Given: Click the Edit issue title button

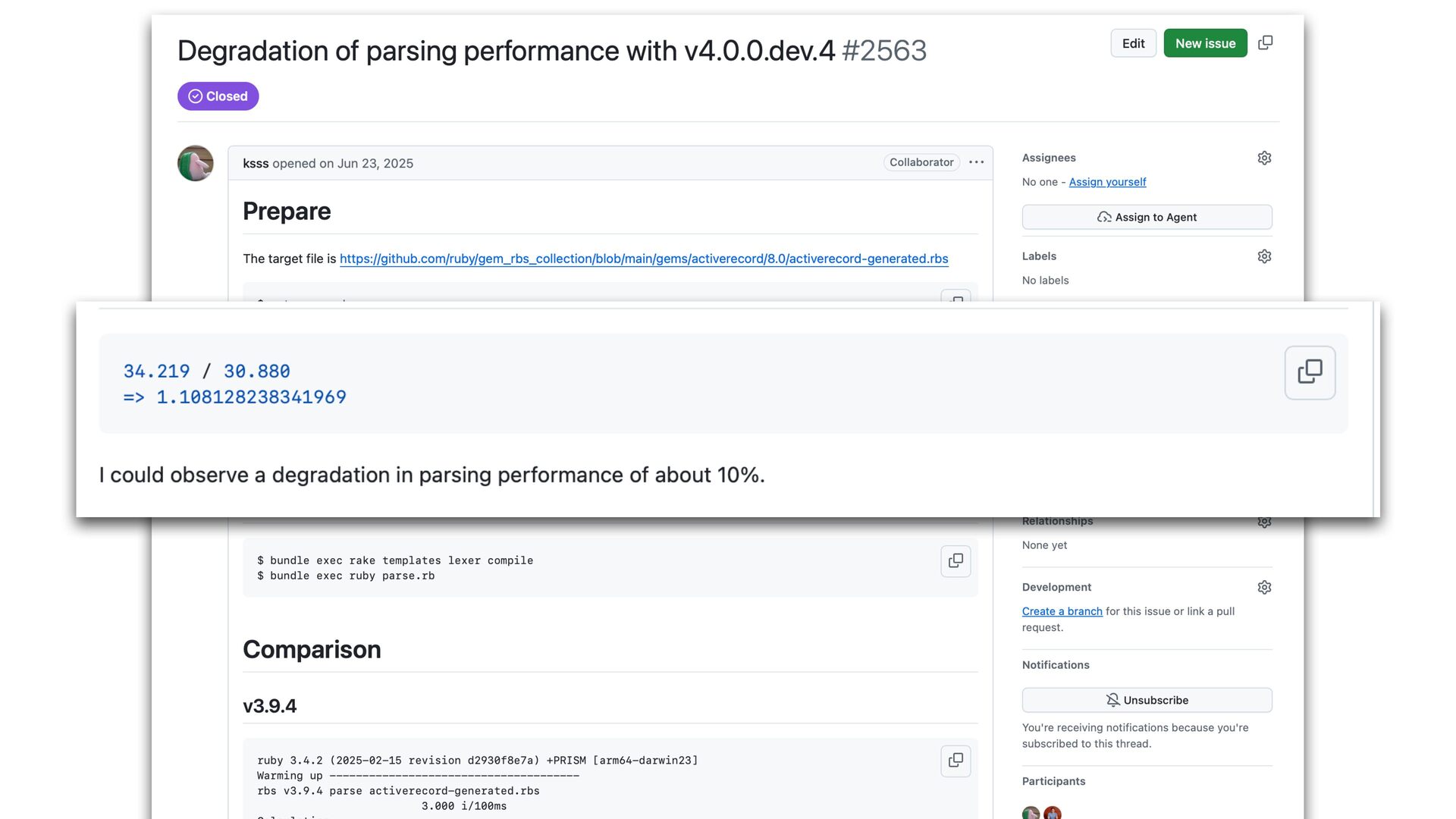Looking at the screenshot, I should click(x=1133, y=43).
